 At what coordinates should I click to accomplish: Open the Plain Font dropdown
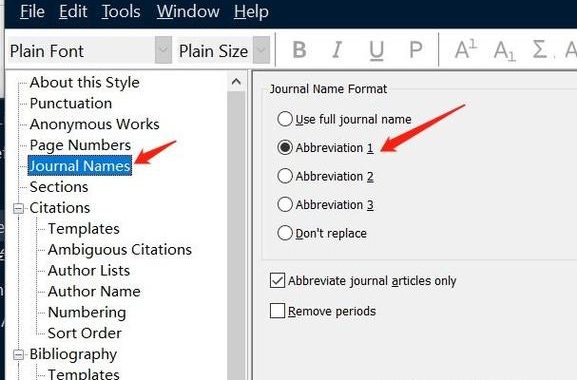(163, 50)
